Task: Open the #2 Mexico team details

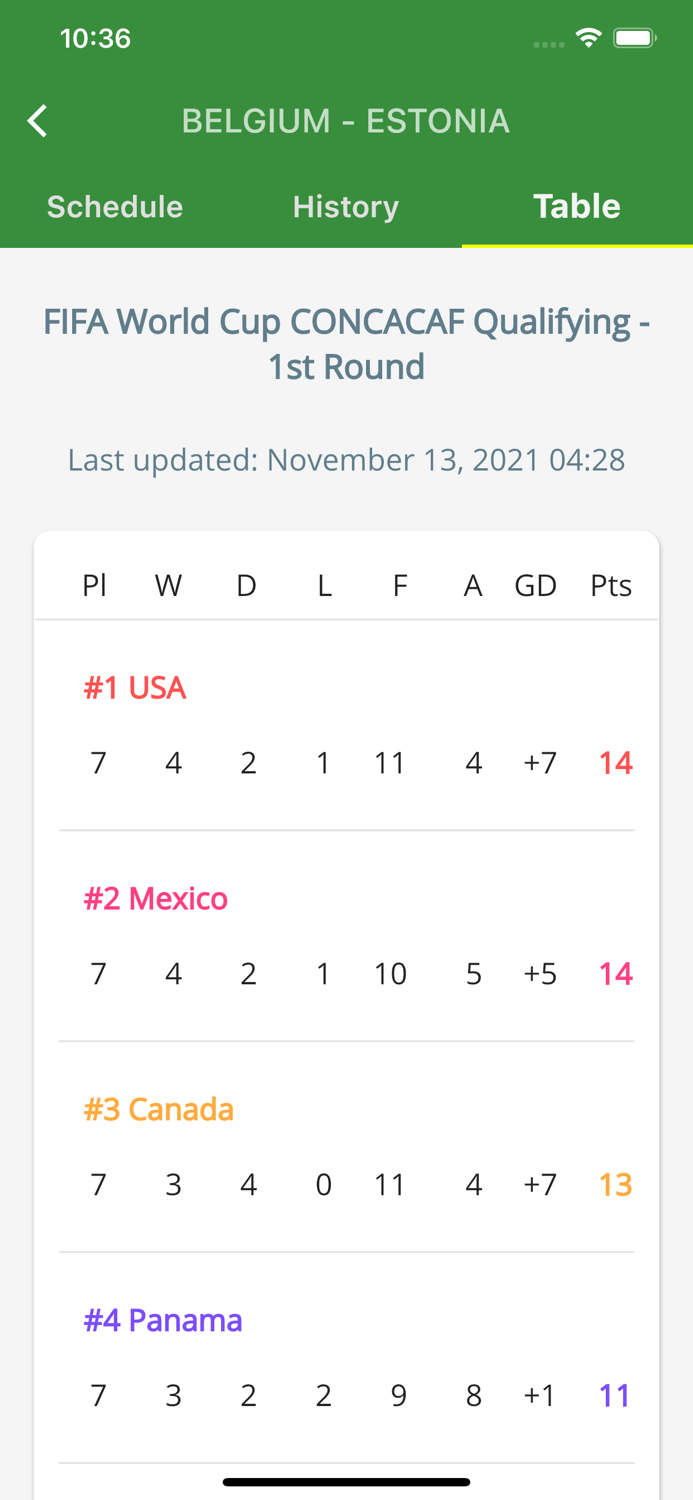Action: pos(156,899)
